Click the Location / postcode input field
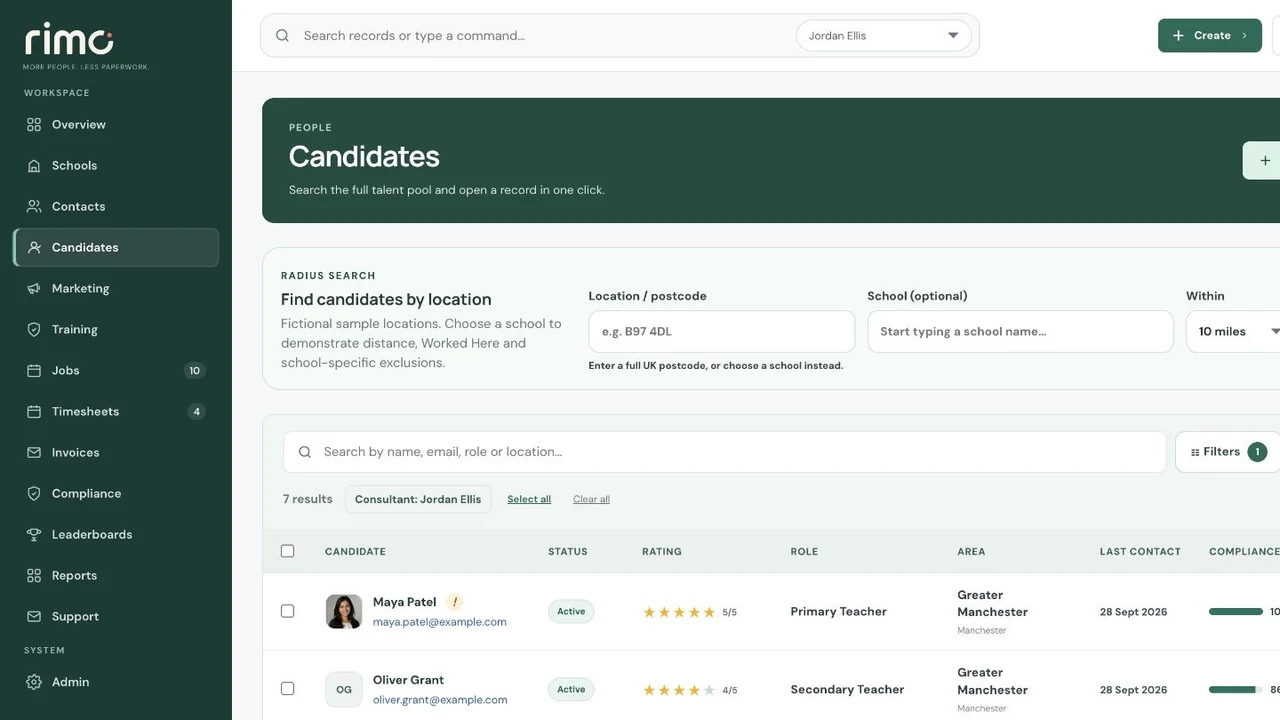 point(722,332)
